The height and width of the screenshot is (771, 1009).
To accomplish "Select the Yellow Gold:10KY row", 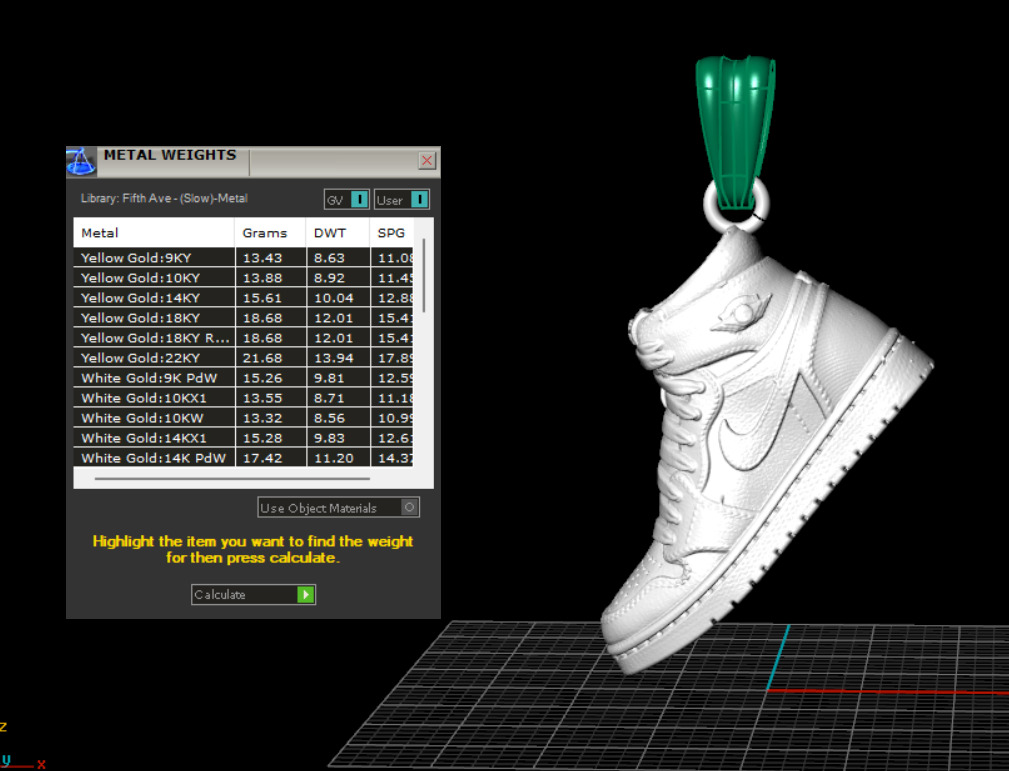I will (x=243, y=278).
